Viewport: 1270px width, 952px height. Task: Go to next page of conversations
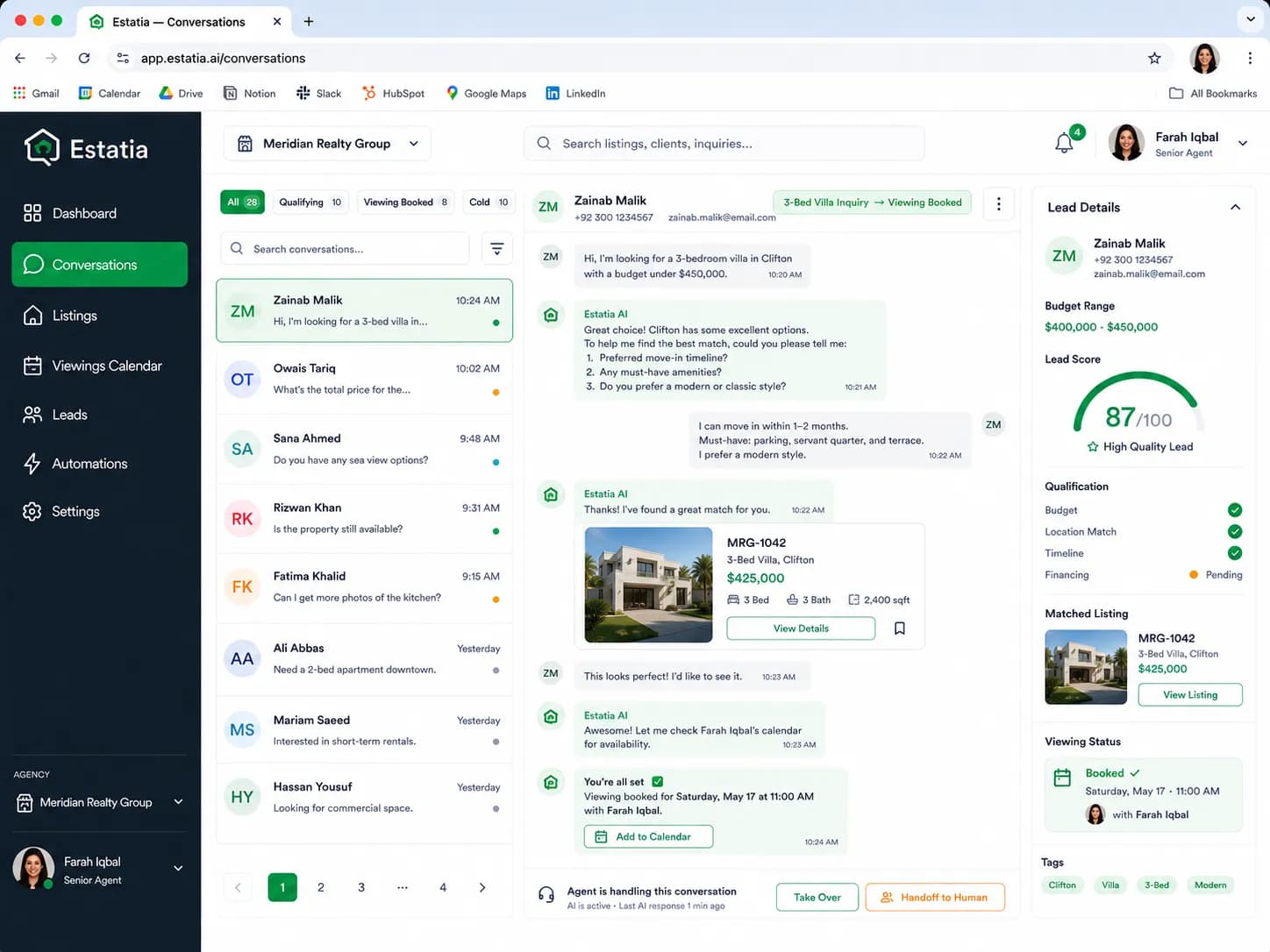tap(482, 887)
